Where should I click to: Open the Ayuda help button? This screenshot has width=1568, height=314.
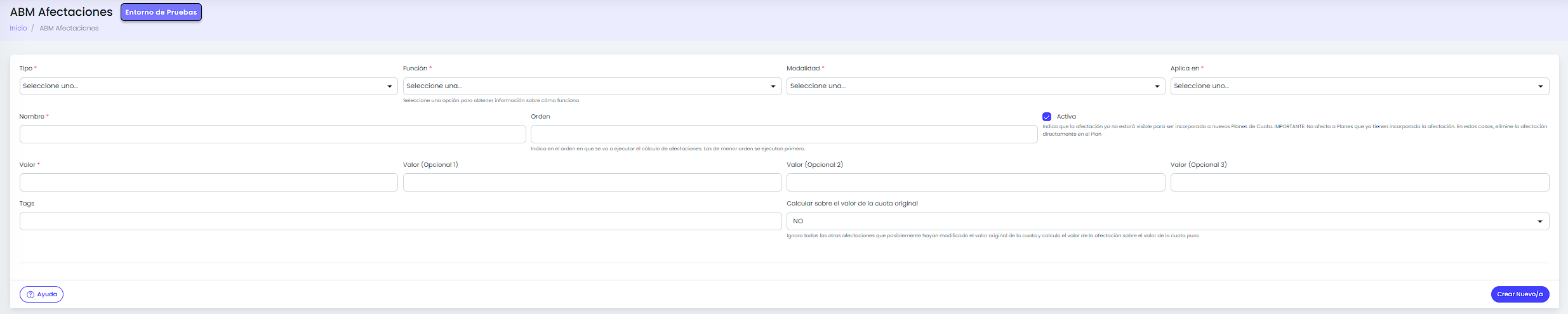click(41, 294)
